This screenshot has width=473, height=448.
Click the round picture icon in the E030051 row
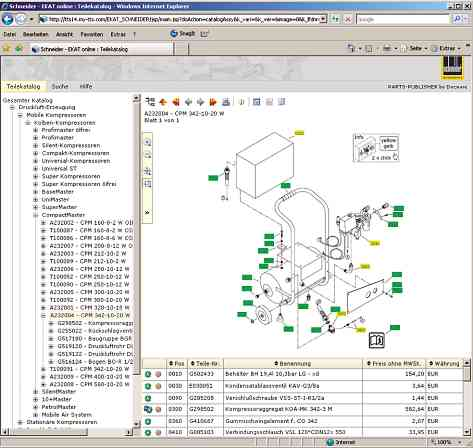click(x=158, y=386)
